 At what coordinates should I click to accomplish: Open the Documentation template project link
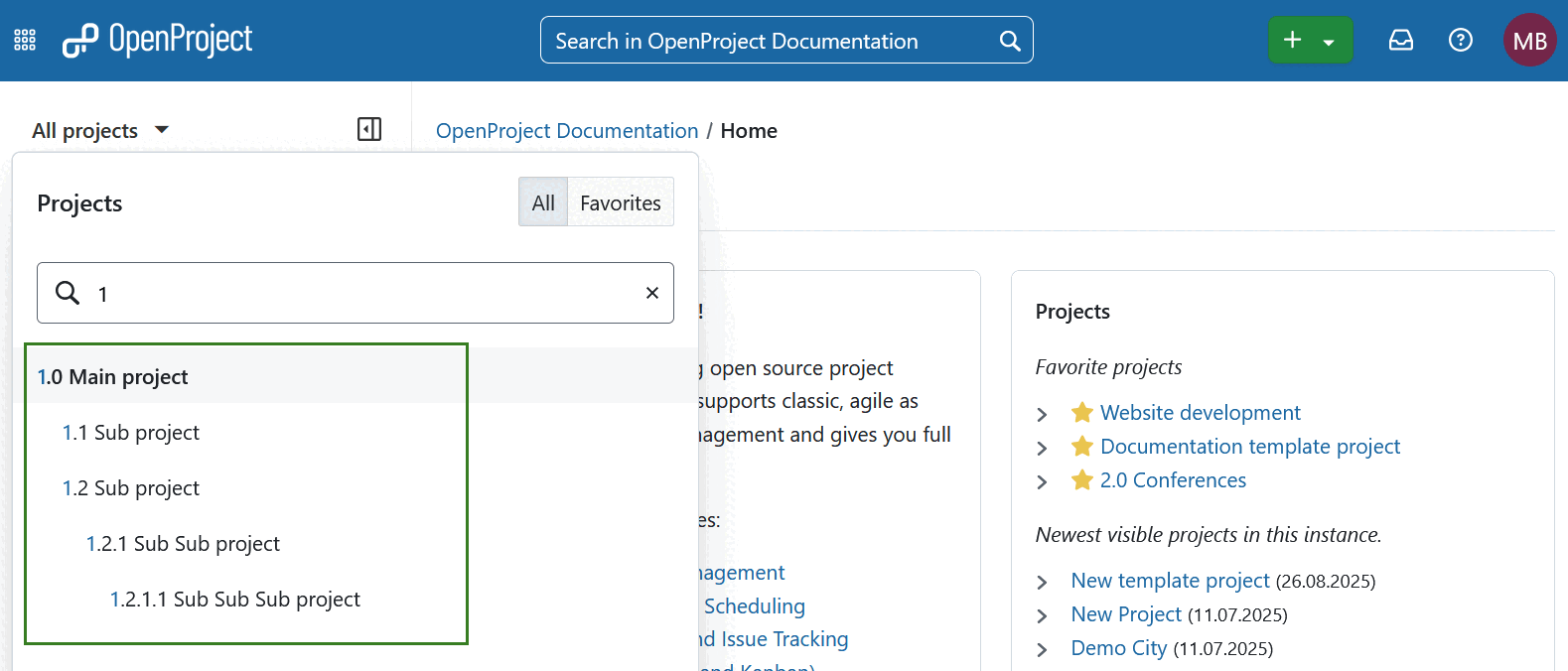click(x=1249, y=447)
